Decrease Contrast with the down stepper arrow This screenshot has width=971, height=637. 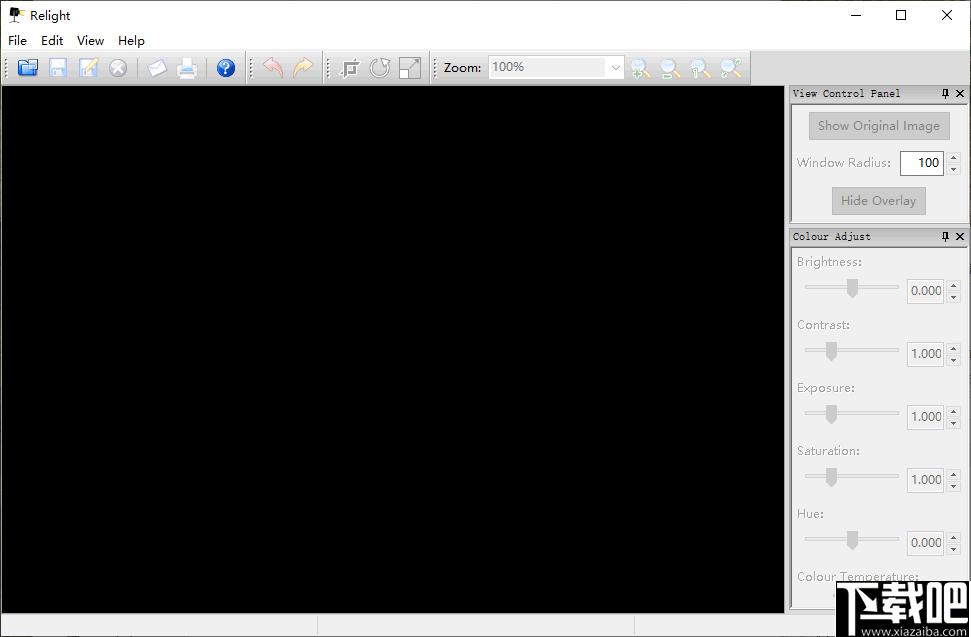954,360
